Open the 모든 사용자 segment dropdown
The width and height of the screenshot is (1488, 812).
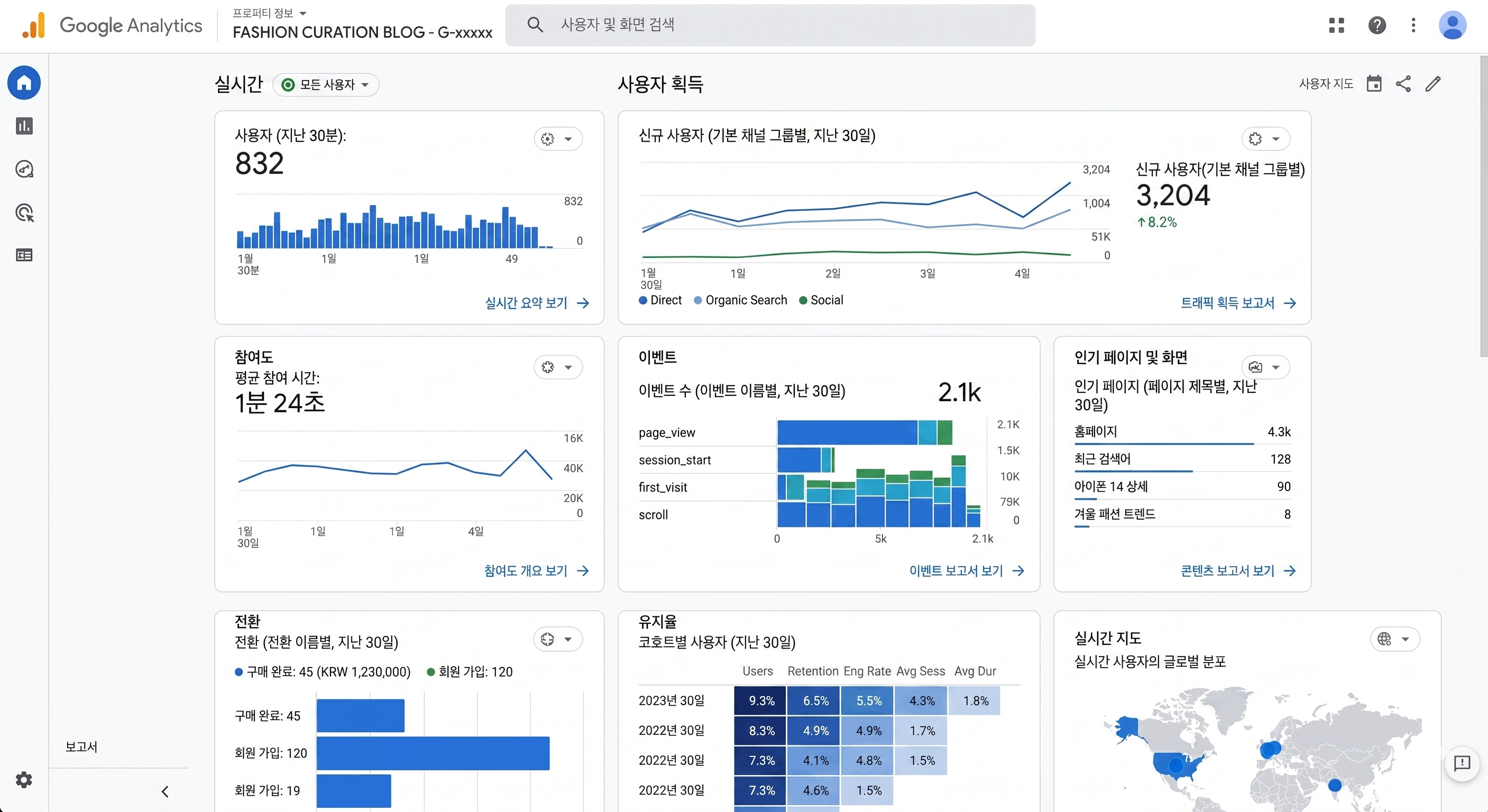point(326,85)
